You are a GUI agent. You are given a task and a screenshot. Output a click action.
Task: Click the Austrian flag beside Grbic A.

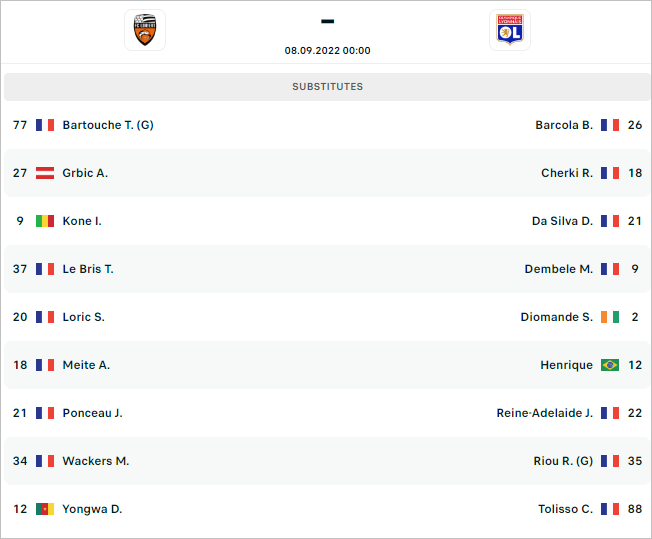tap(45, 173)
